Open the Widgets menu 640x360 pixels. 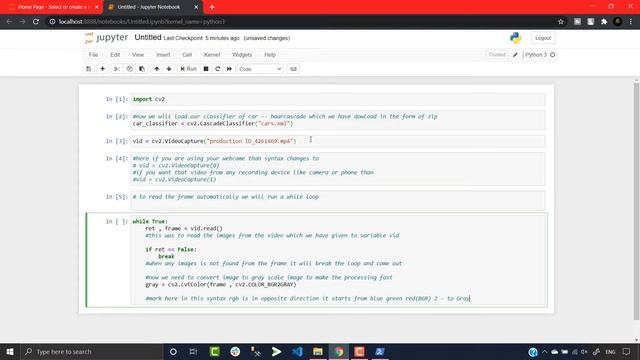242,55
